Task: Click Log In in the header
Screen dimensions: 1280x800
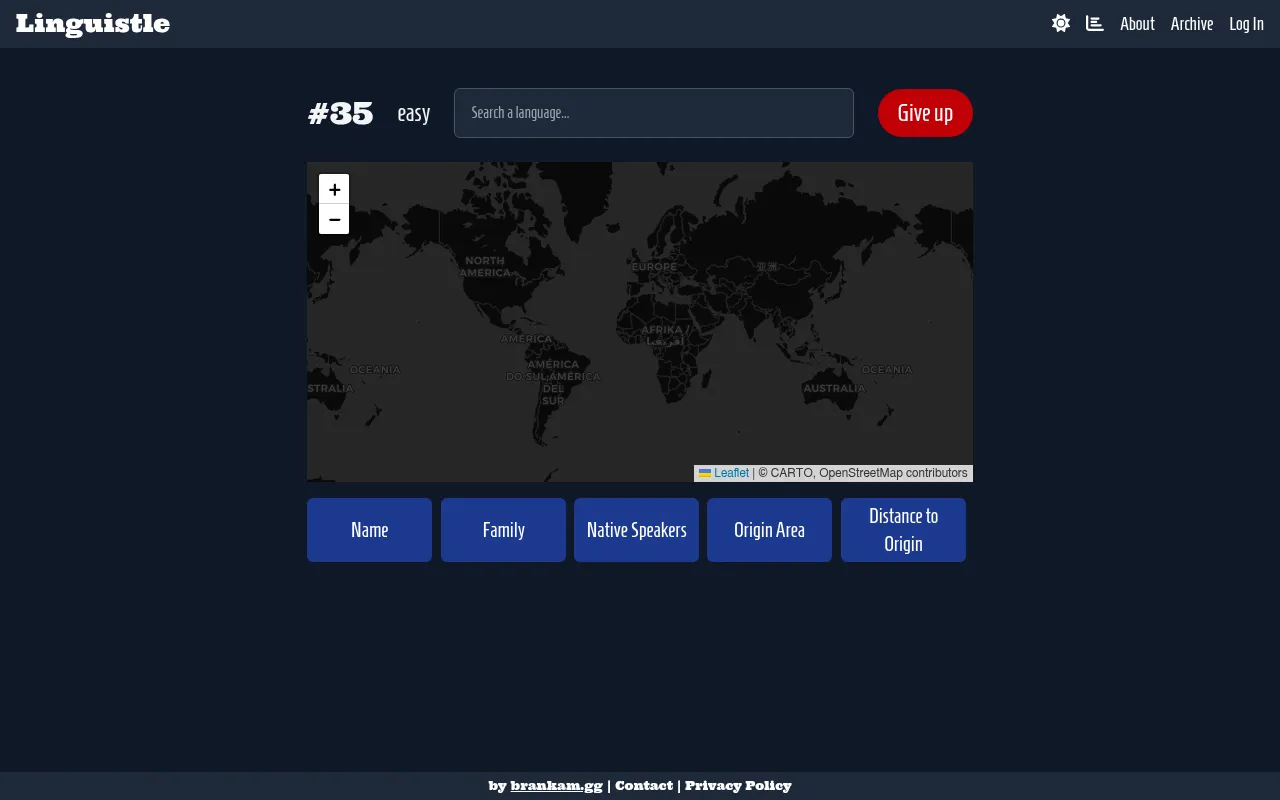Action: (1246, 24)
